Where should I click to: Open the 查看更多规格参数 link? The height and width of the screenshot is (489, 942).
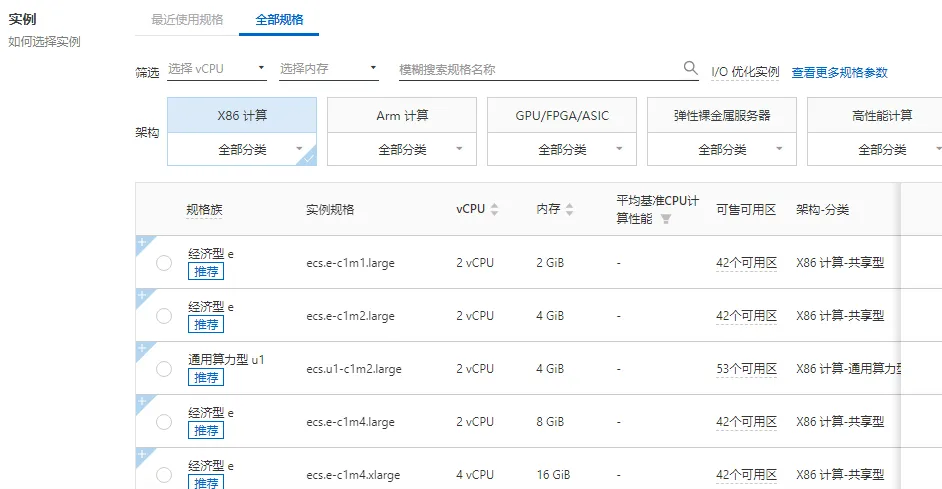coord(839,73)
